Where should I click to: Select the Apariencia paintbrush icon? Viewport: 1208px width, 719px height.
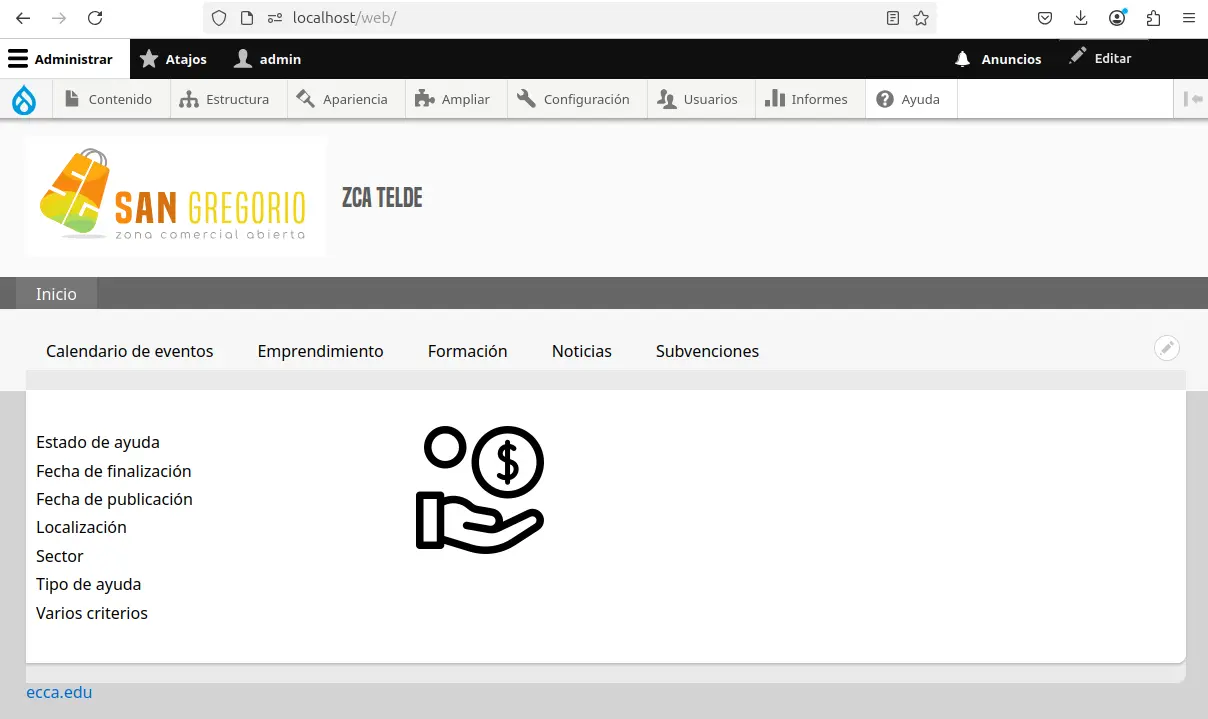pos(304,98)
